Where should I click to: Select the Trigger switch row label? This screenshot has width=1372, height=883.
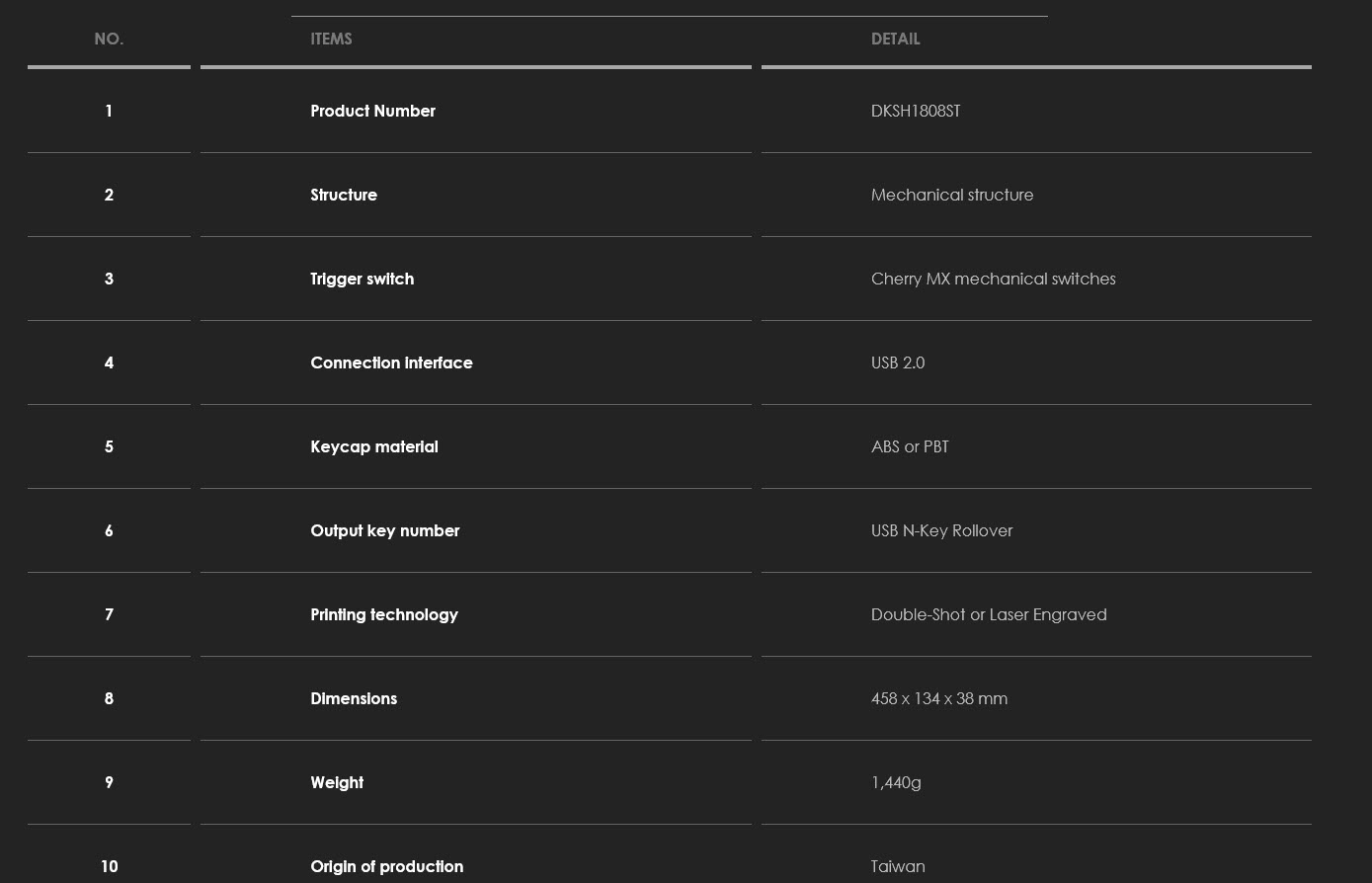(x=362, y=279)
